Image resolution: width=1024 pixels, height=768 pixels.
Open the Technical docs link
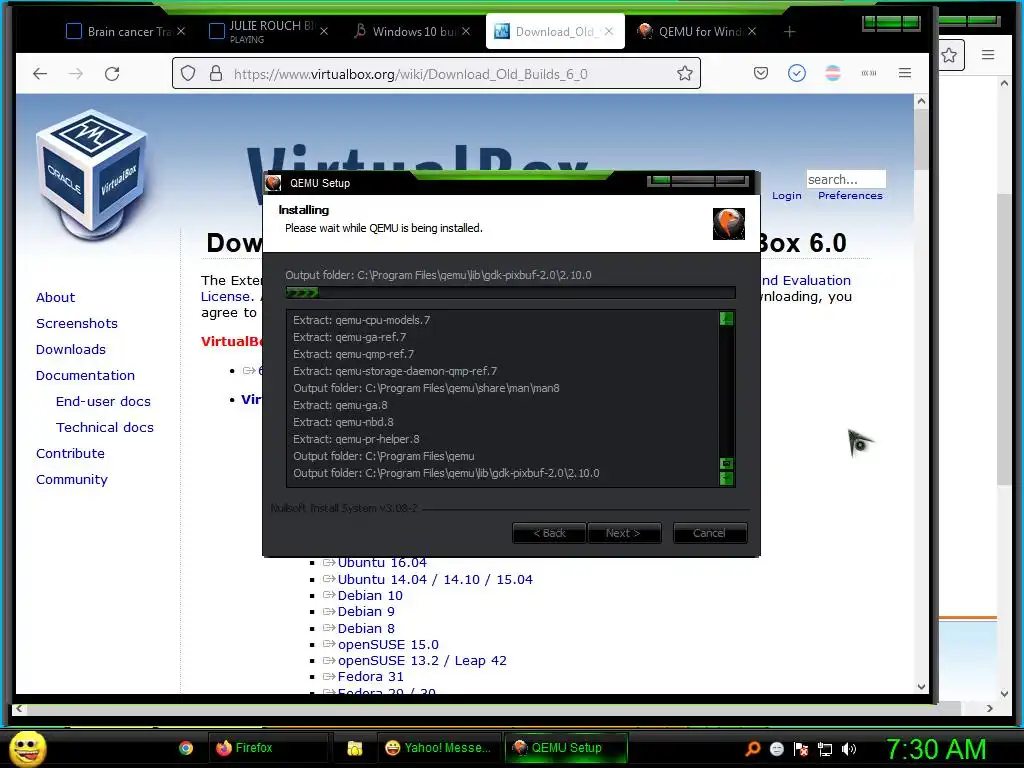click(x=104, y=427)
